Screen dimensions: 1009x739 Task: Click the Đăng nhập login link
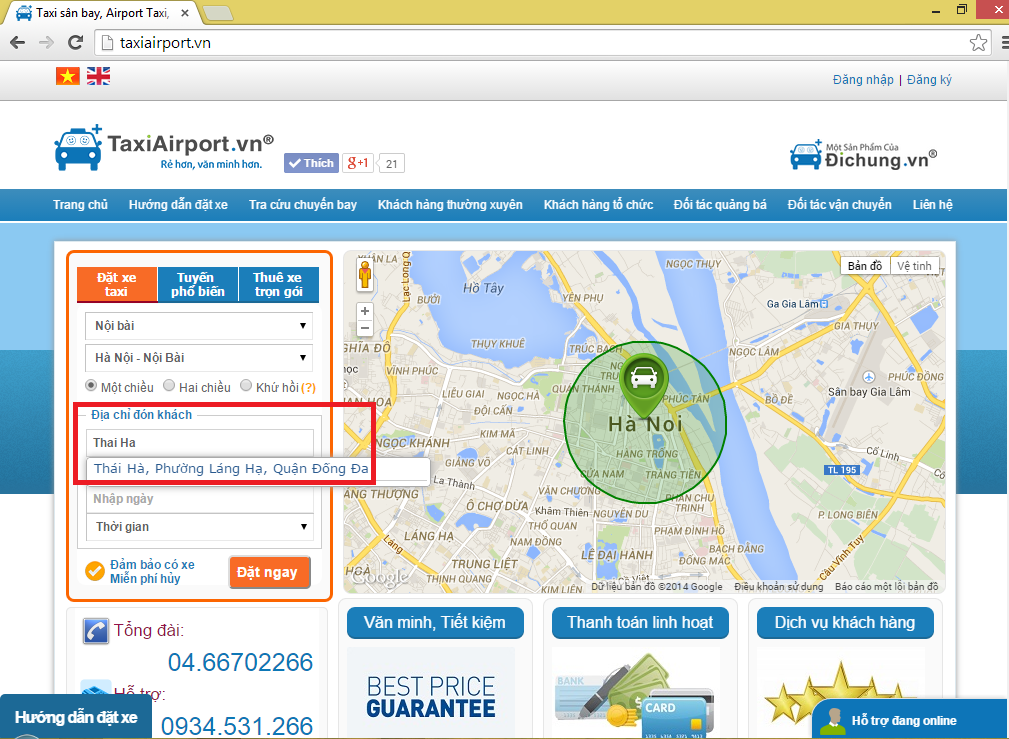click(x=862, y=80)
